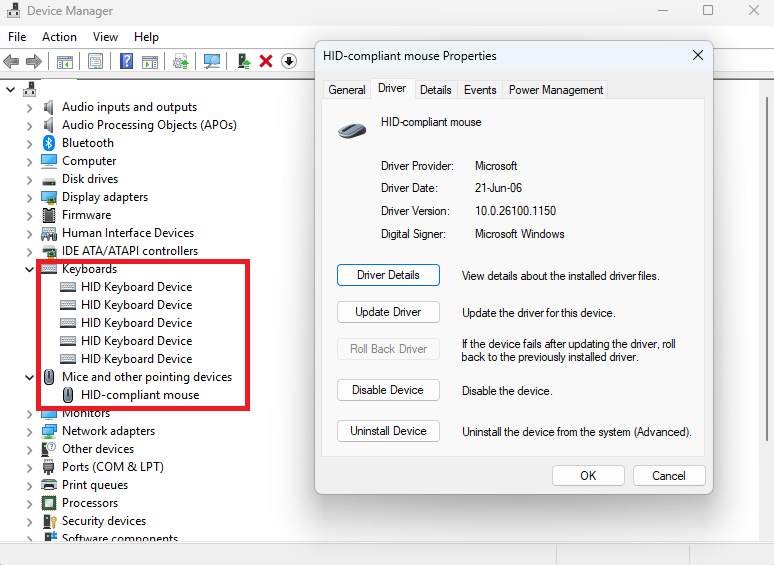The height and width of the screenshot is (565, 774).
Task: Open the File menu
Action: tap(17, 37)
